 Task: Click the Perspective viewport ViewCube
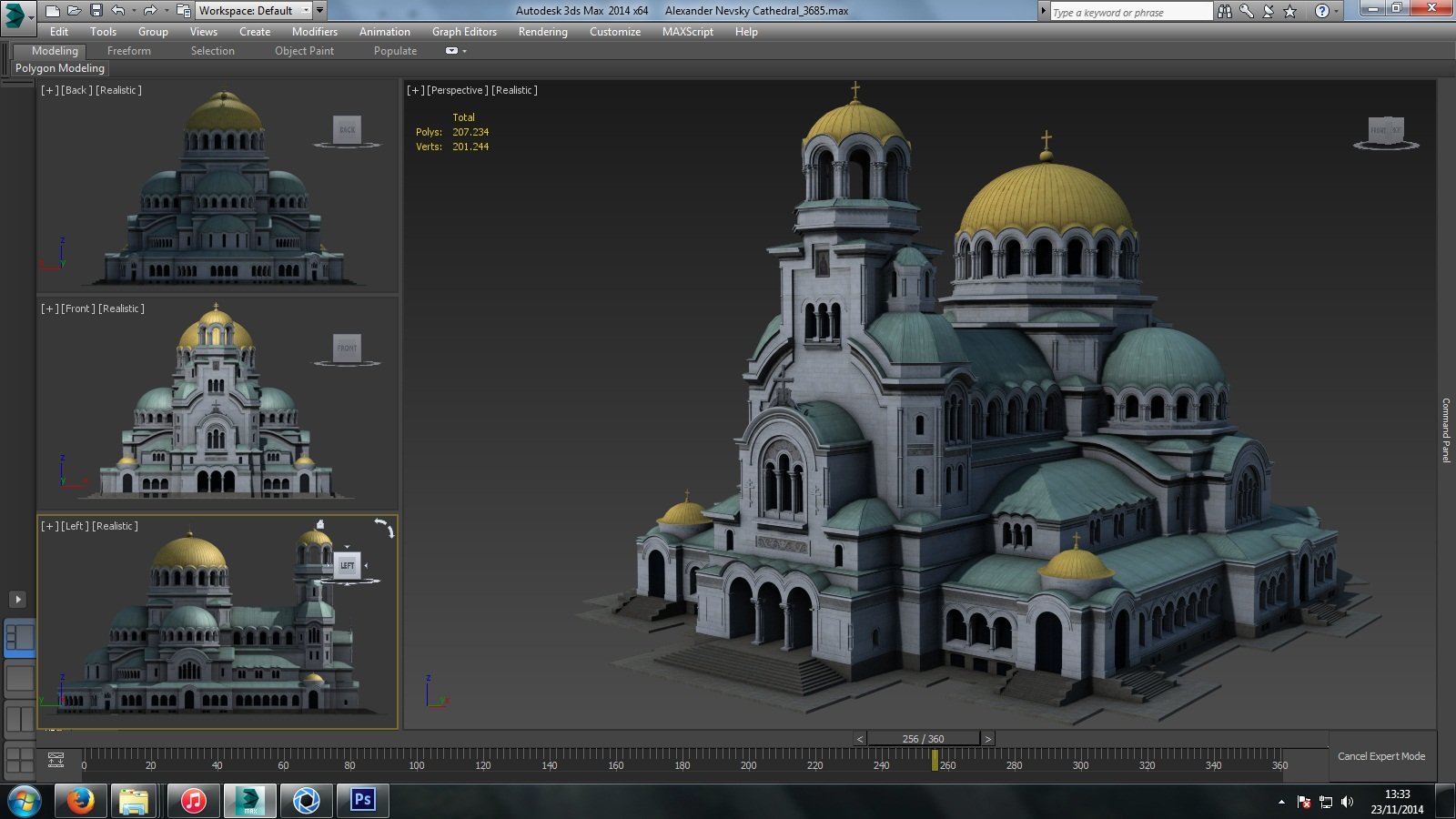[1386, 130]
